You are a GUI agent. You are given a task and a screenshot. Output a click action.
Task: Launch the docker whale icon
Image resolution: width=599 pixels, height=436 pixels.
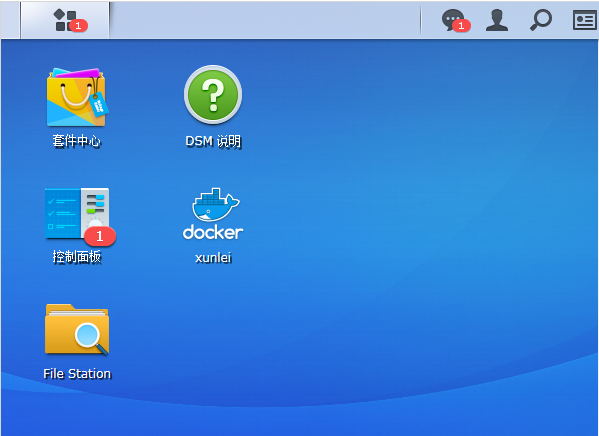point(213,214)
